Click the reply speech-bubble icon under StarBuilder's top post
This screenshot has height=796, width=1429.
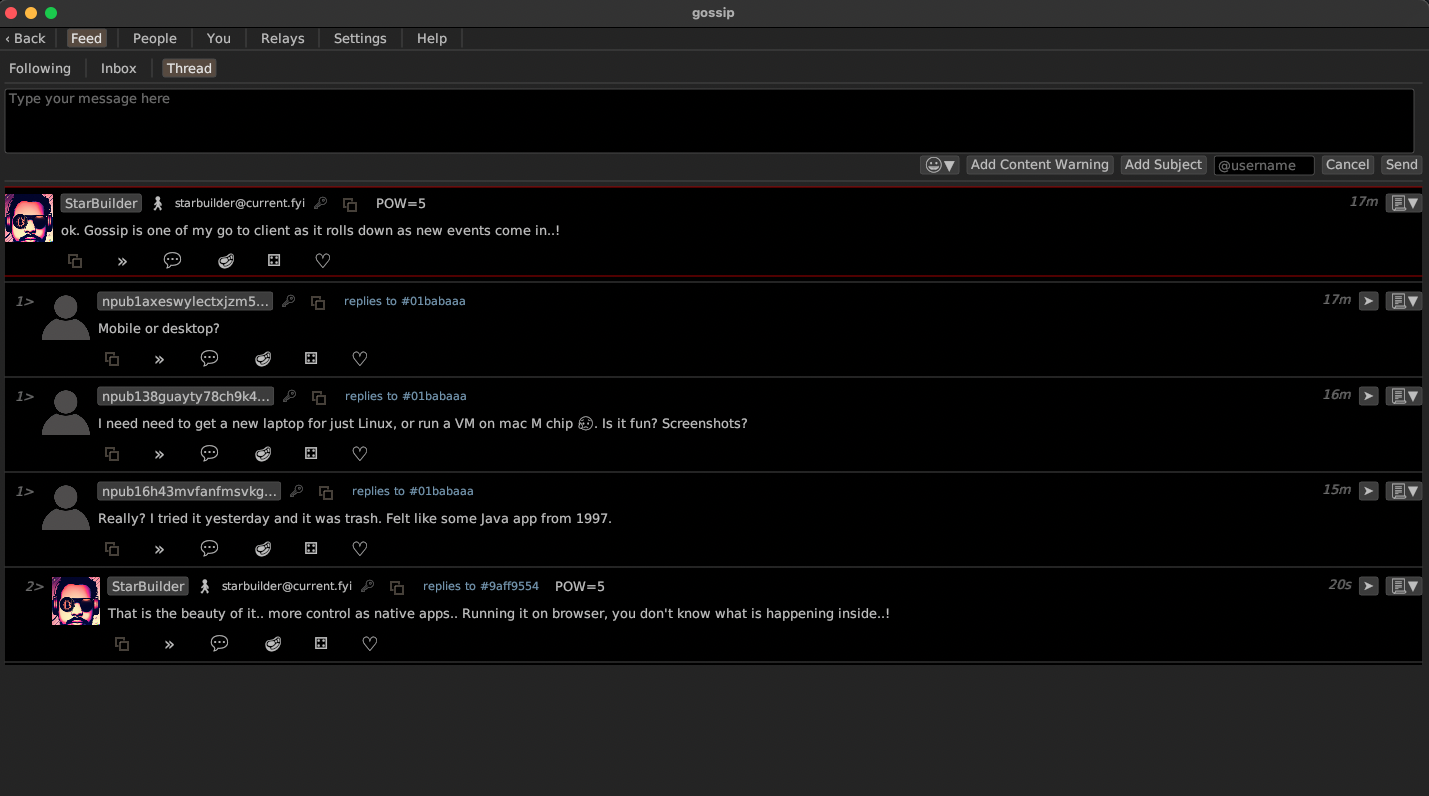coord(172,261)
